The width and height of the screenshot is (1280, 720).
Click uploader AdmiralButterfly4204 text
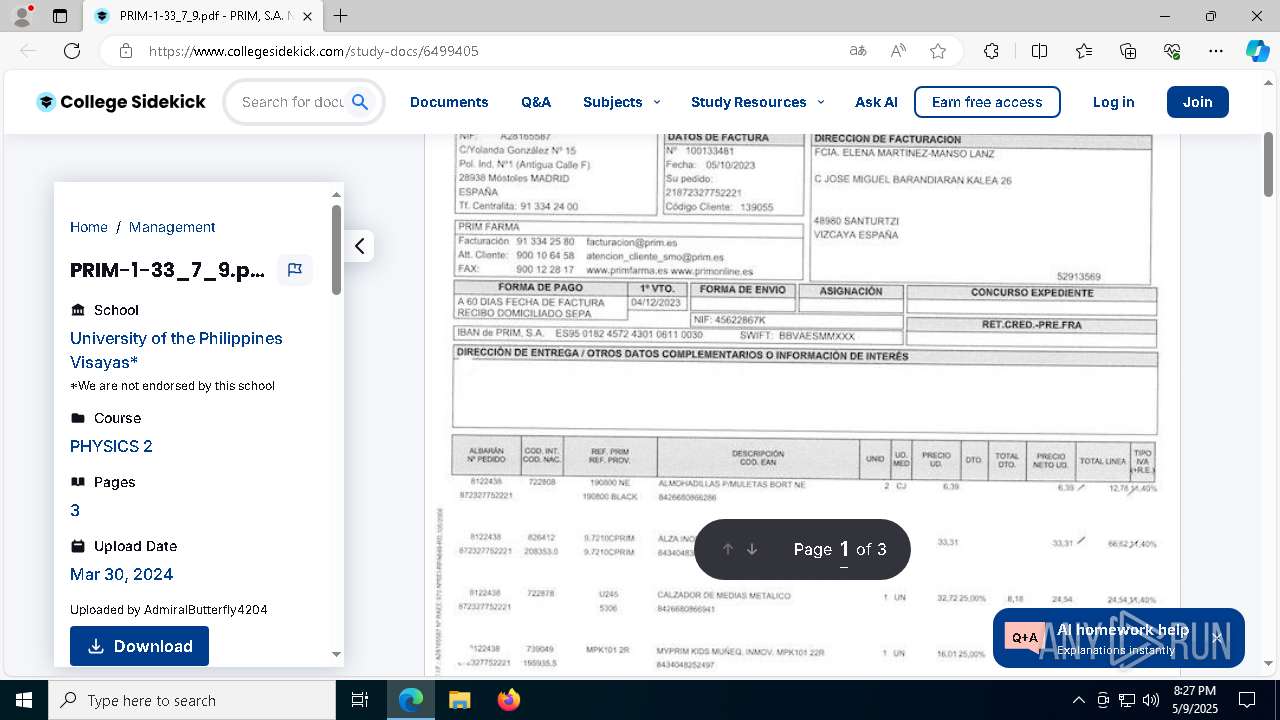coord(205,610)
